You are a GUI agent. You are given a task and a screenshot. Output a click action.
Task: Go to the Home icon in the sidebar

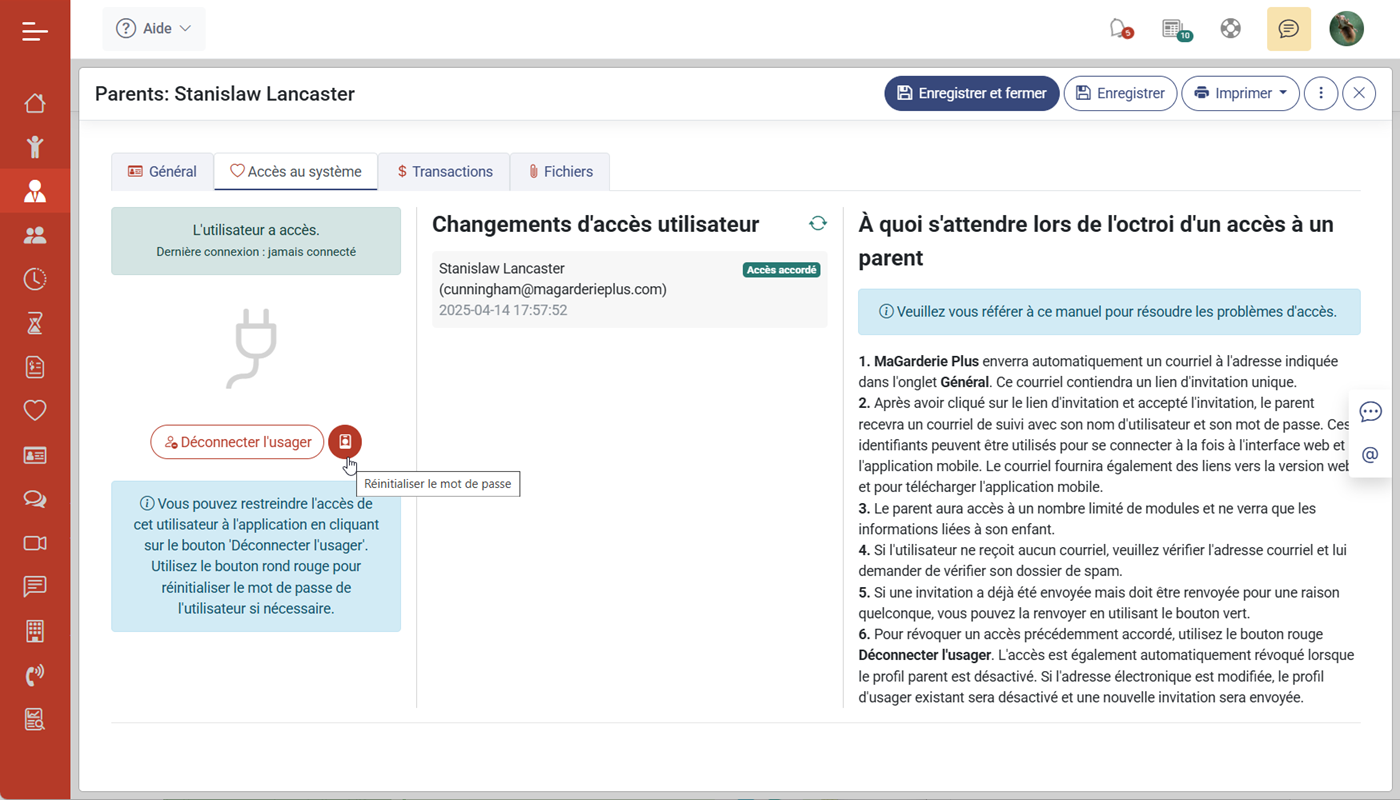point(35,103)
